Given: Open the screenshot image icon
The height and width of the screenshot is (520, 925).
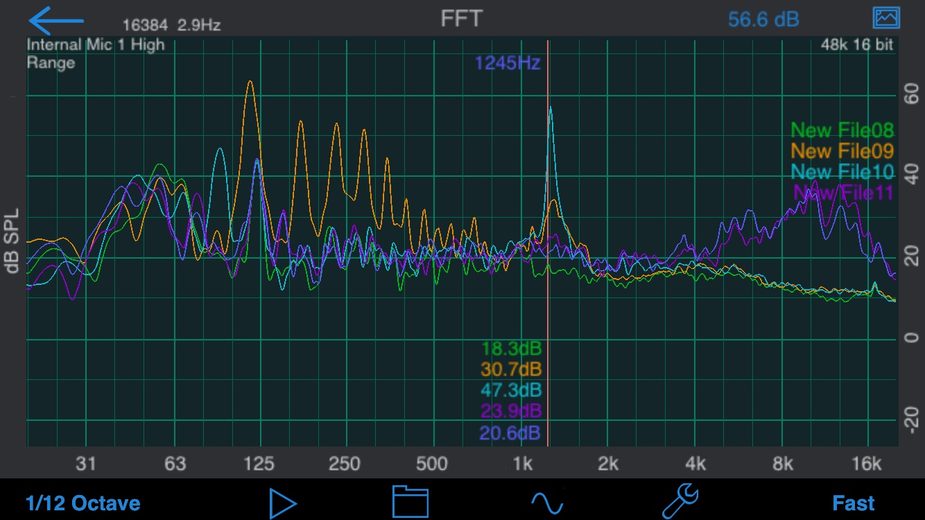Looking at the screenshot, I should (886, 18).
